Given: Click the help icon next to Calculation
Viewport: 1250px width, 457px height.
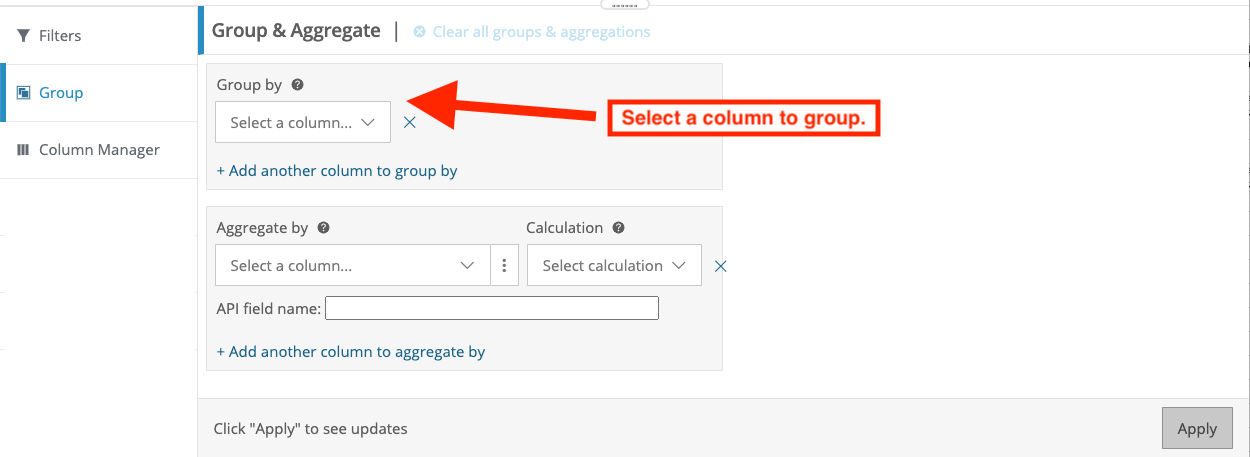Looking at the screenshot, I should [618, 228].
